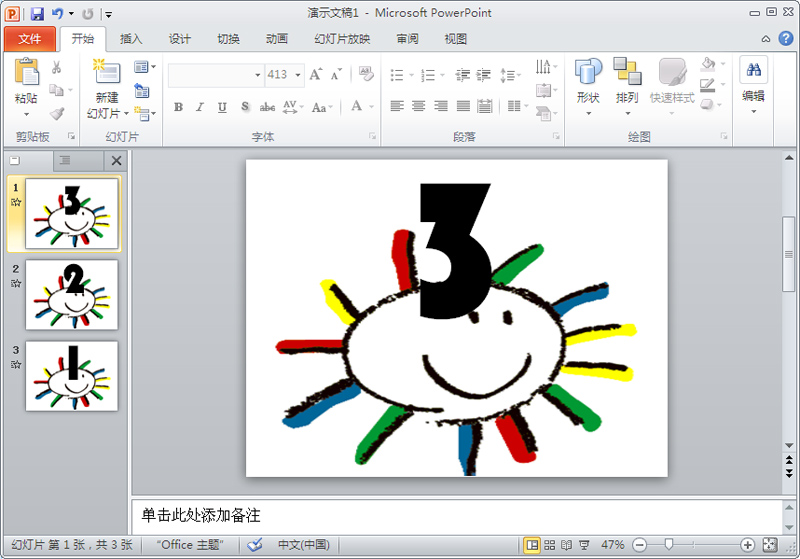Screen dimensions: 800x559
Task: Switch to the 插入 Insert tab
Action: tap(131, 39)
